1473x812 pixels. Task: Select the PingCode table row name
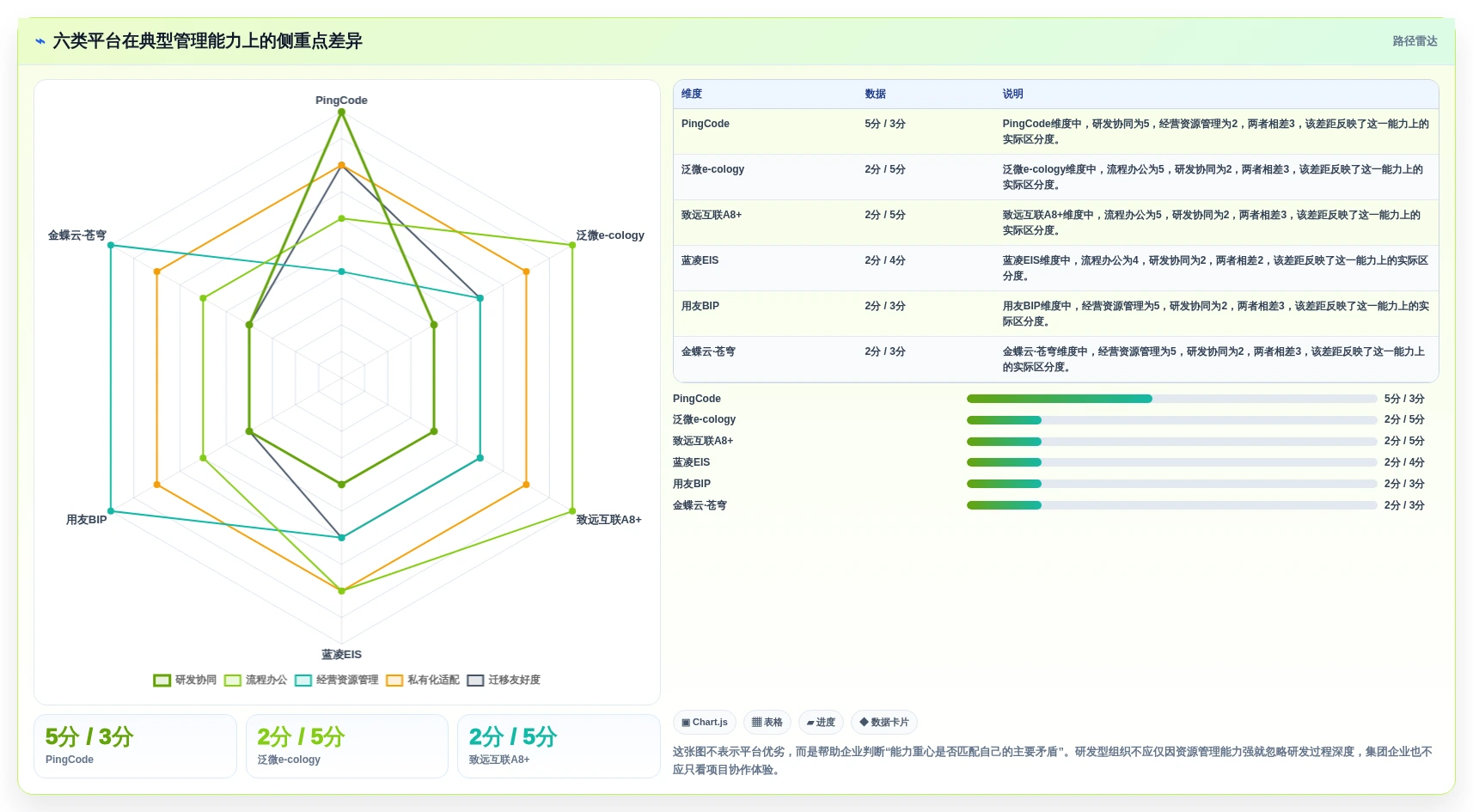706,124
